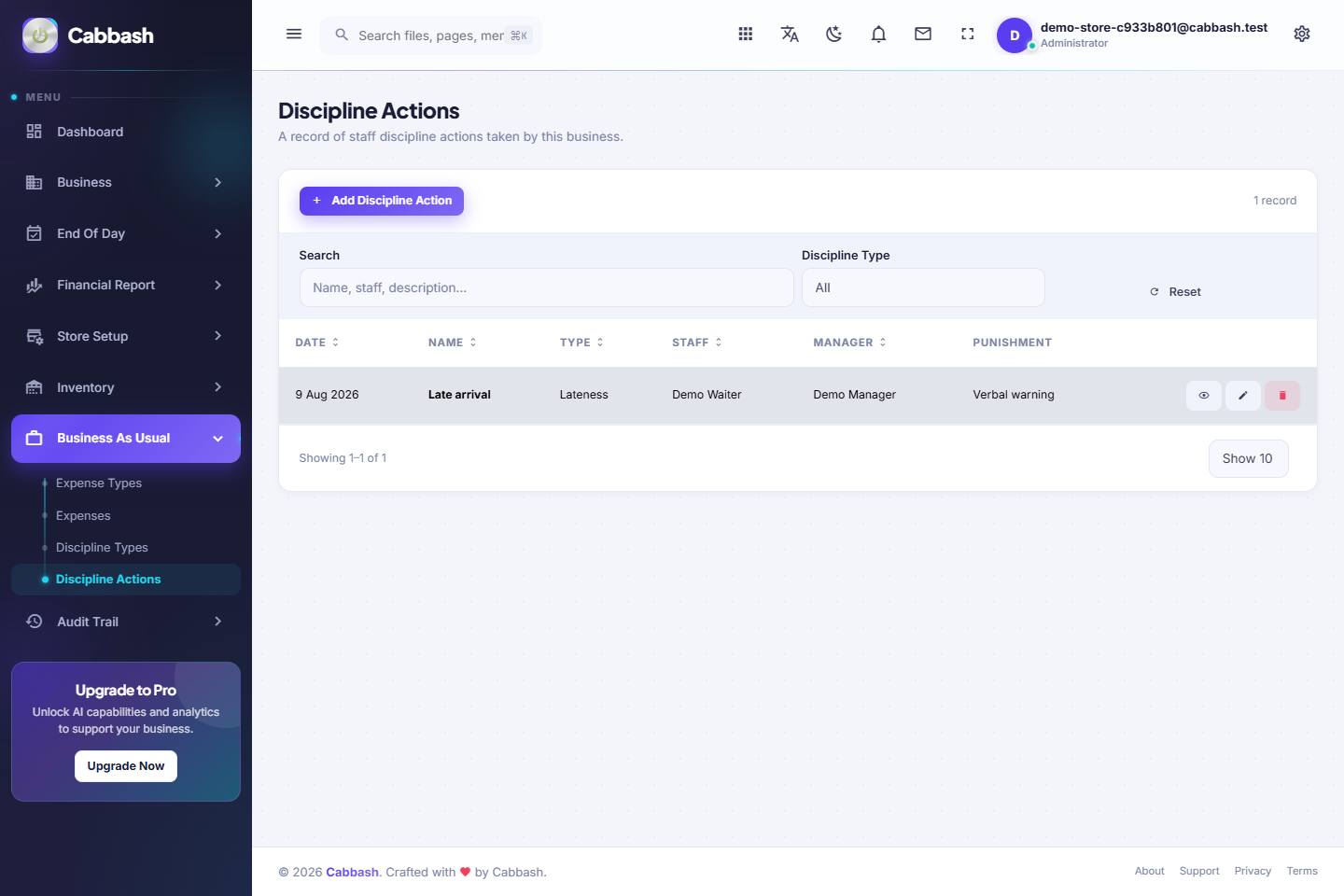Click the Dashboard sidebar icon
Screen dimensions: 1344x896
(35, 132)
